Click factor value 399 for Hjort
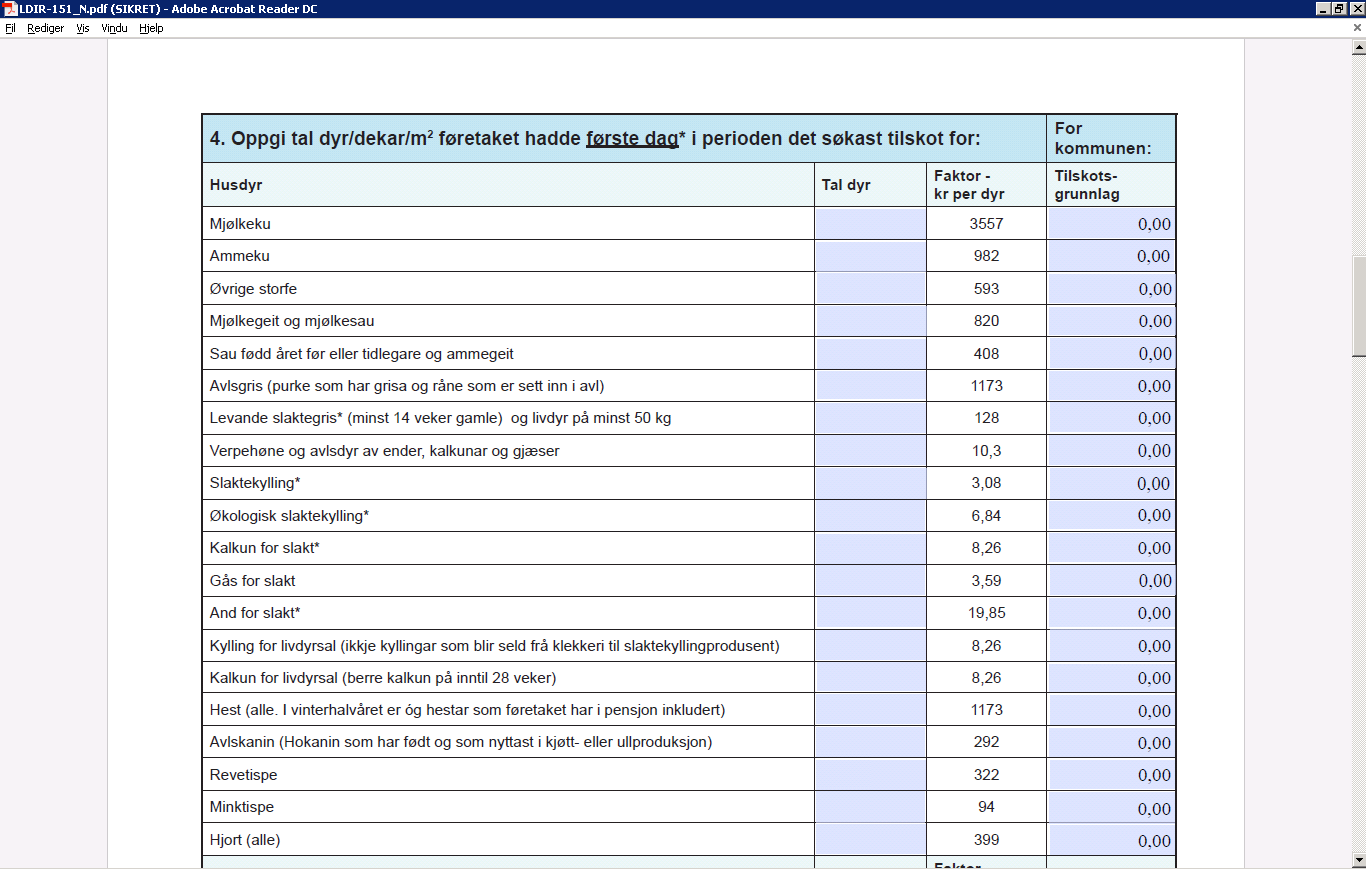The image size is (1366, 870). click(x=986, y=840)
